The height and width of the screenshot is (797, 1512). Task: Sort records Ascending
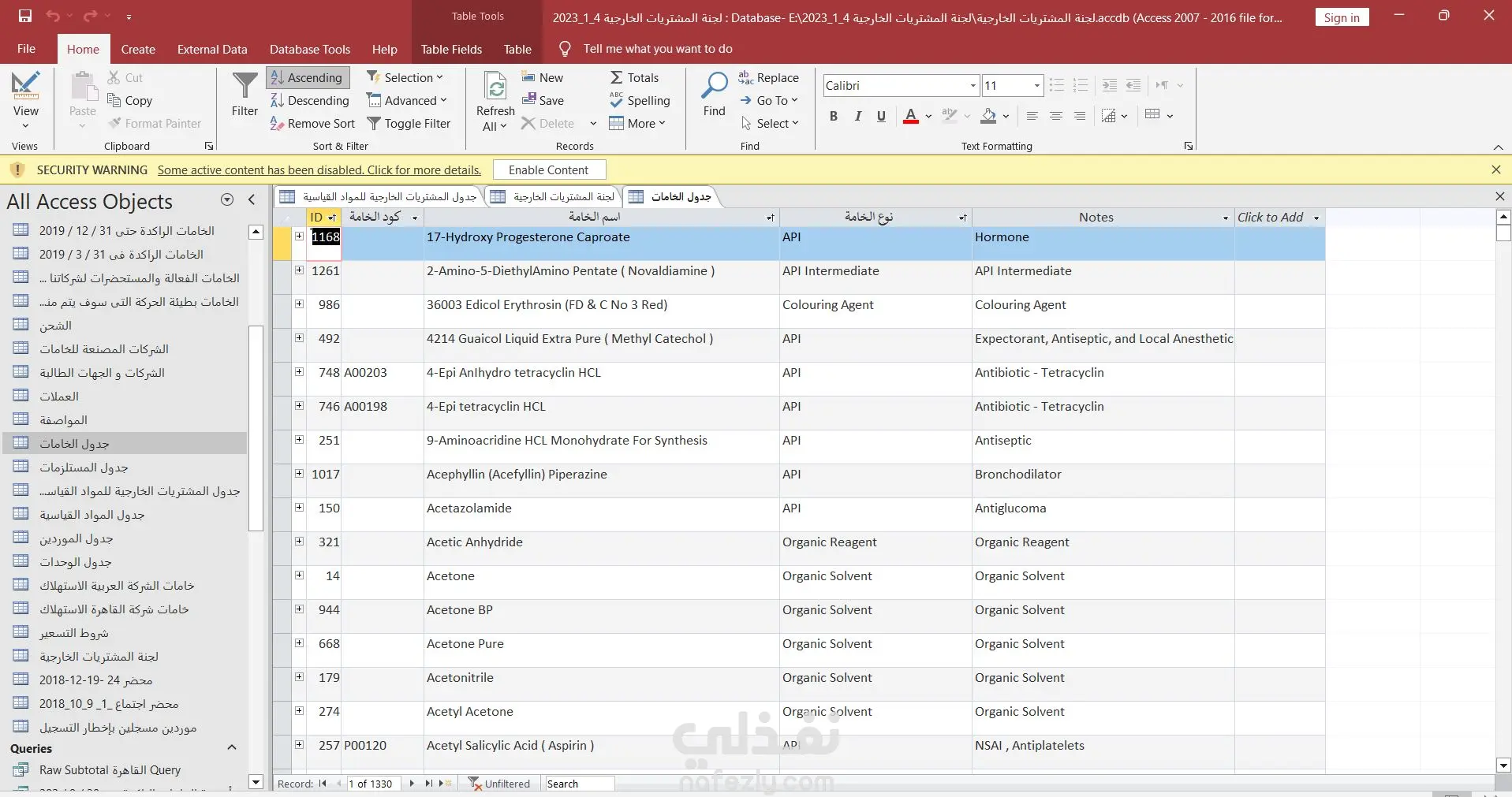pos(307,77)
